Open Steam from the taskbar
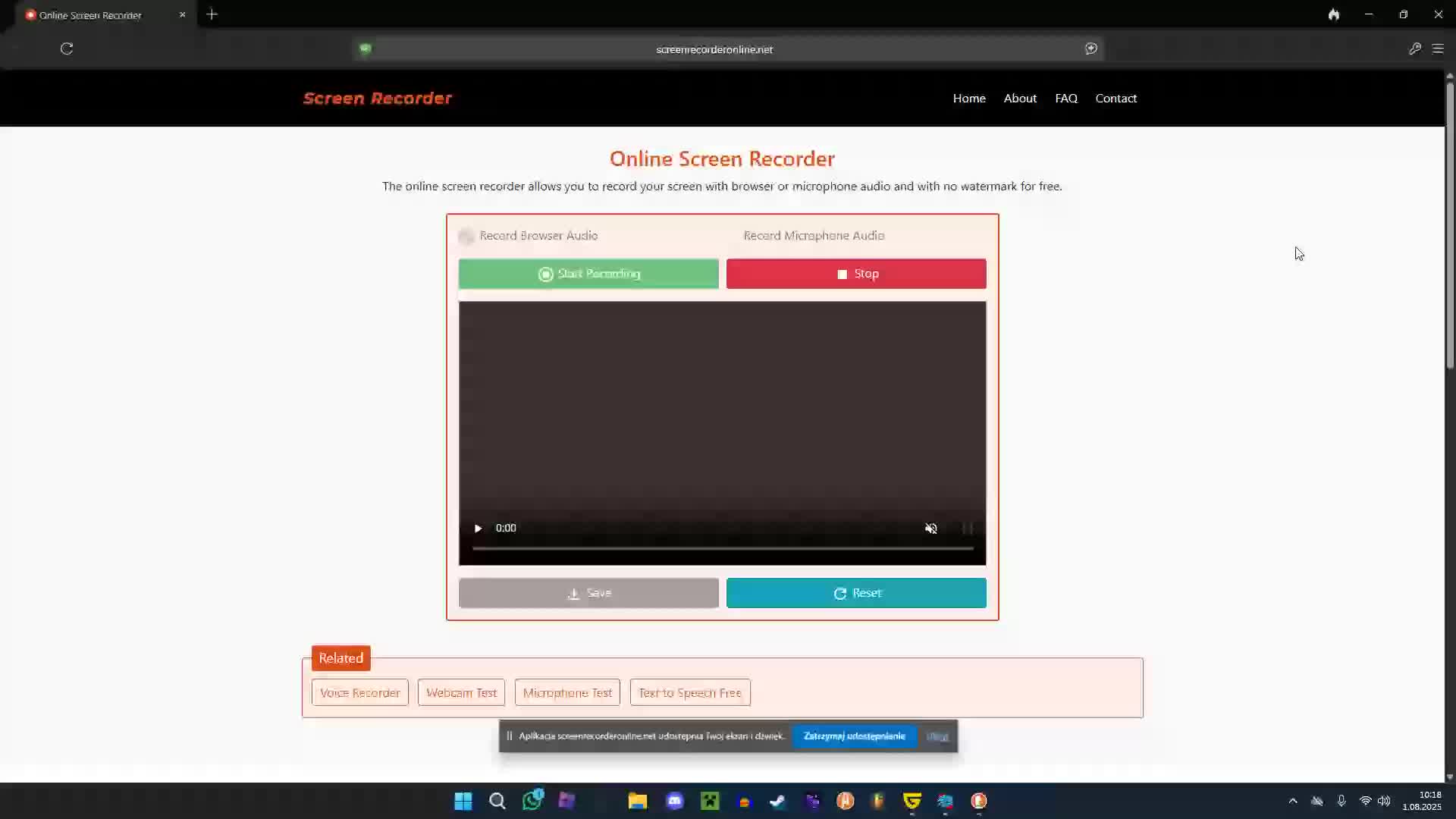 point(777,801)
